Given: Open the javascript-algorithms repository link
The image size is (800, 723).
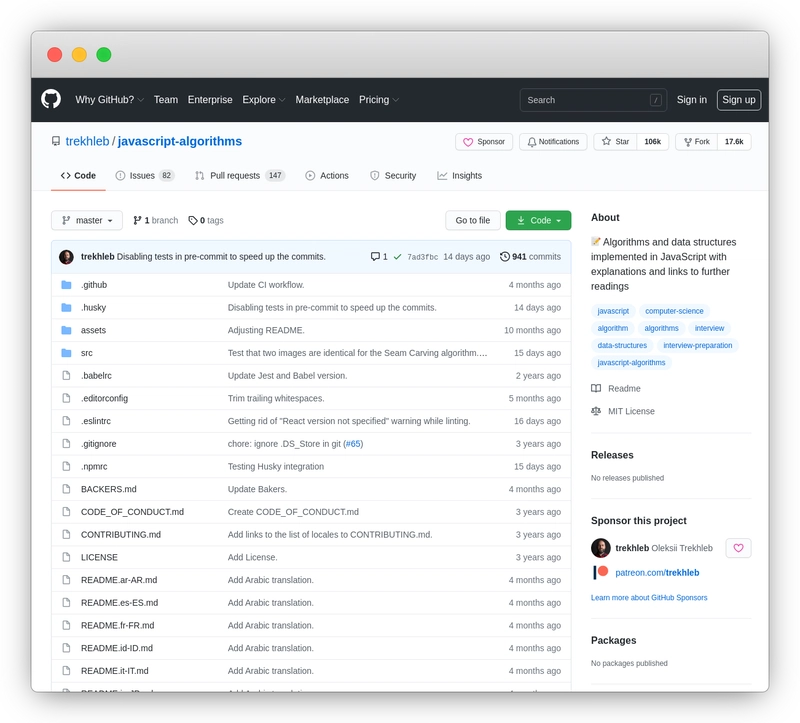Looking at the screenshot, I should (180, 141).
